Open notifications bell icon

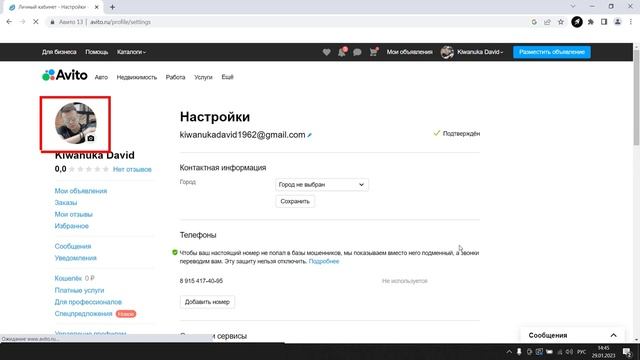click(x=342, y=52)
